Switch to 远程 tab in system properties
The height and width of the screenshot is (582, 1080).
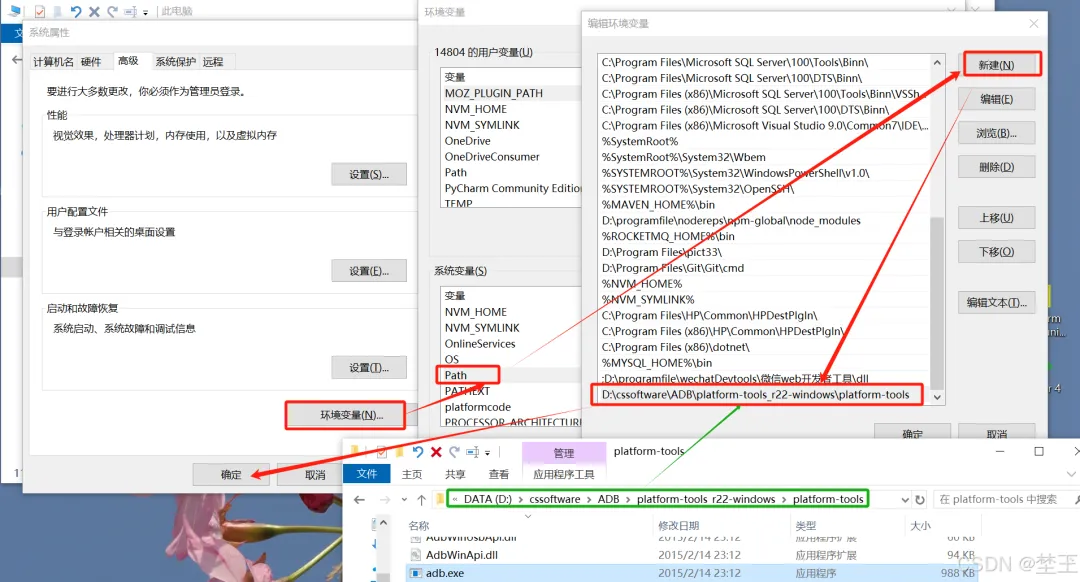[x=213, y=62]
